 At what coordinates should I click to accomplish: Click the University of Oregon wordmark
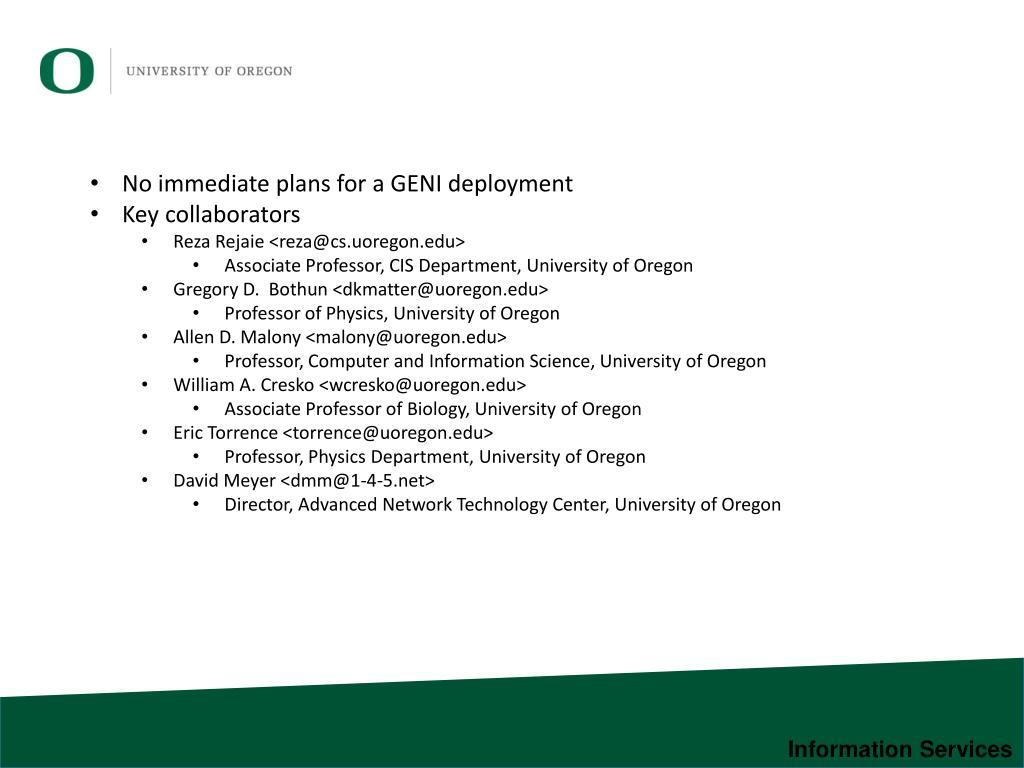click(x=209, y=71)
